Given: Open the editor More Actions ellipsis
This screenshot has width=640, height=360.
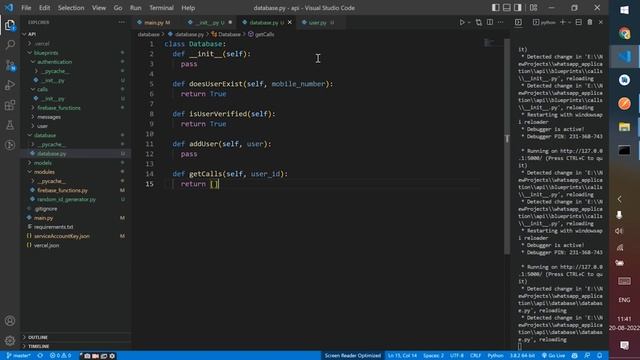Looking at the screenshot, I should pyautogui.click(x=501, y=22).
